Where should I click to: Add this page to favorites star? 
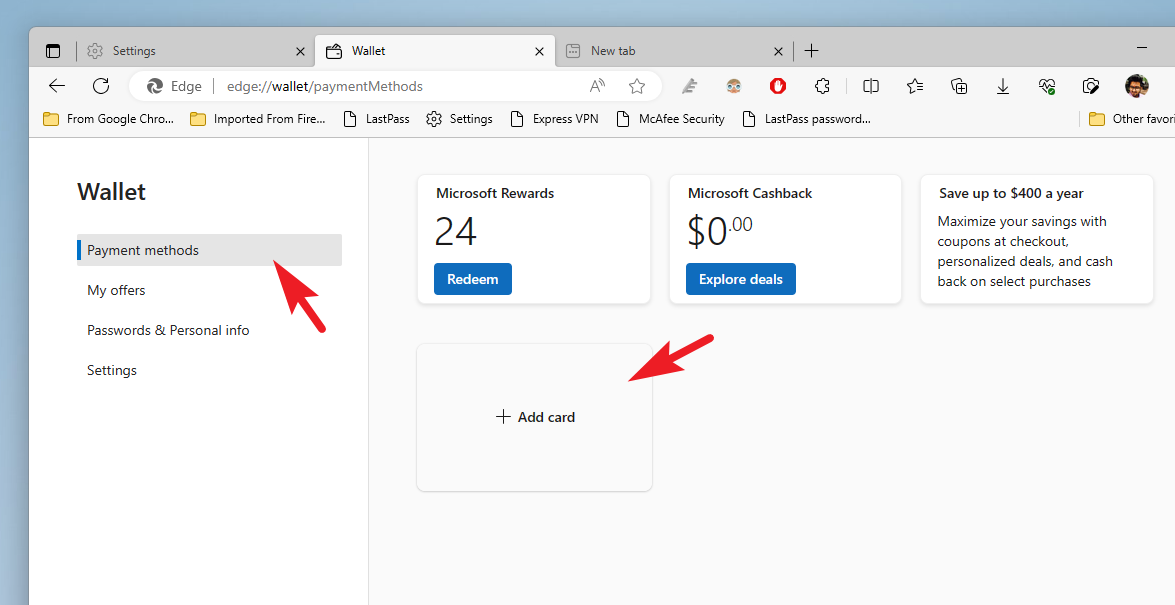click(637, 86)
